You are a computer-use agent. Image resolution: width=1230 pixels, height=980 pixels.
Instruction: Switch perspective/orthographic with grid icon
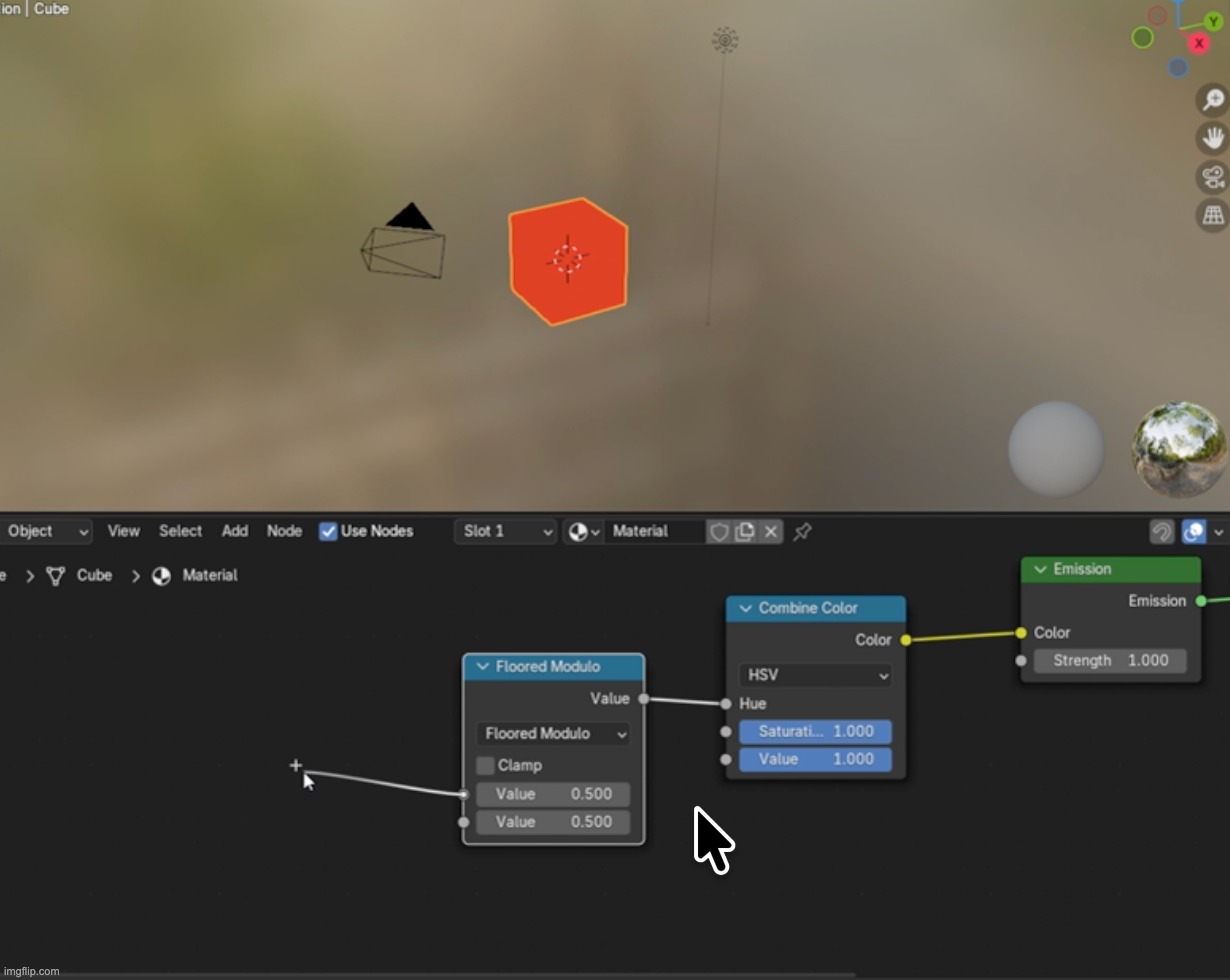[1212, 215]
